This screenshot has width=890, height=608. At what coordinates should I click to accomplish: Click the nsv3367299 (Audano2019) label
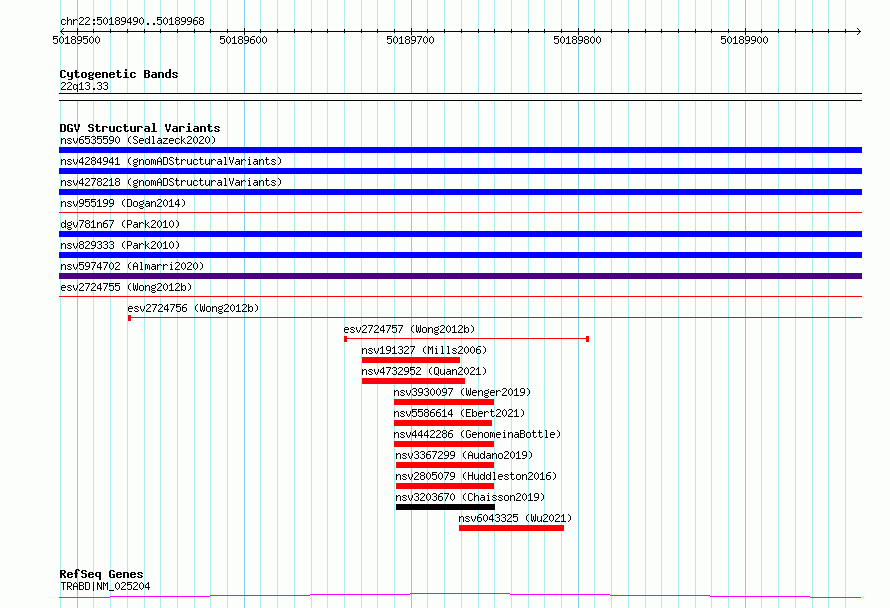pos(464,455)
